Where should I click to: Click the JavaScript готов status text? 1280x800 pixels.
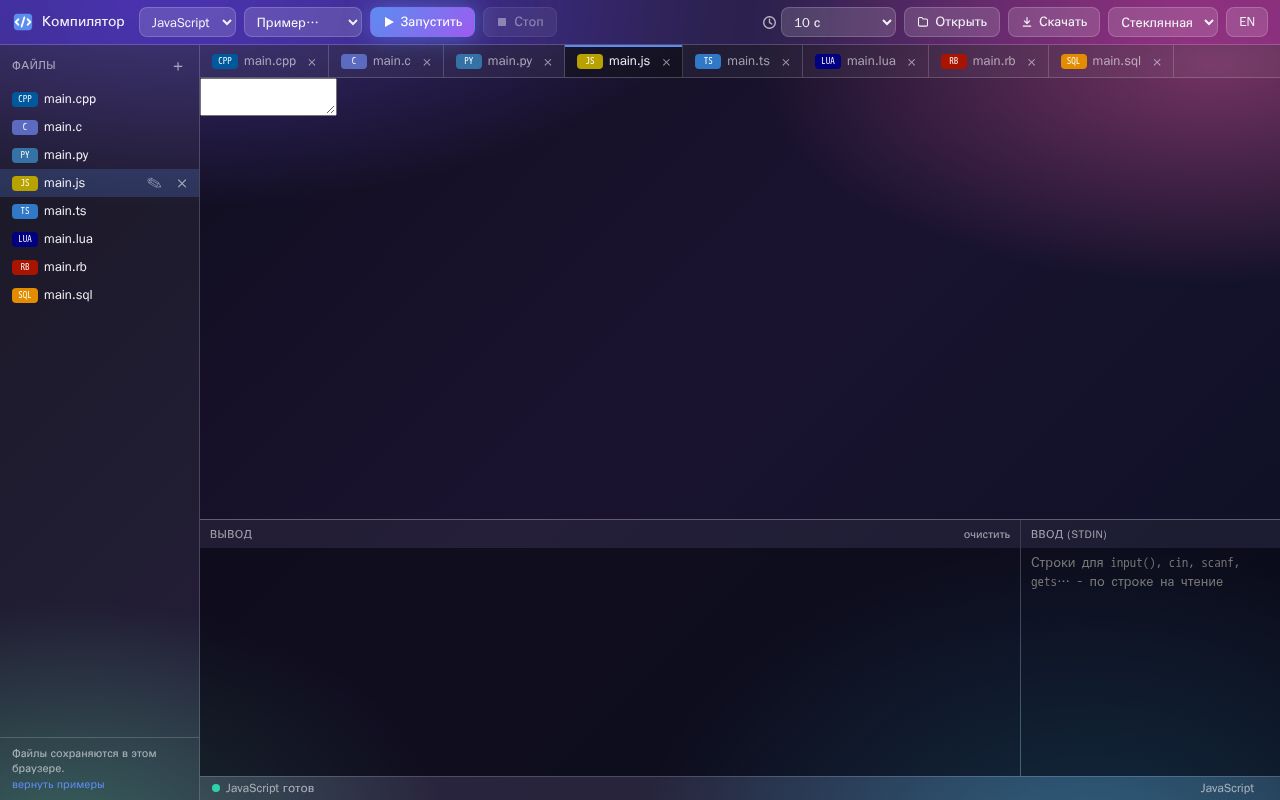[270, 788]
